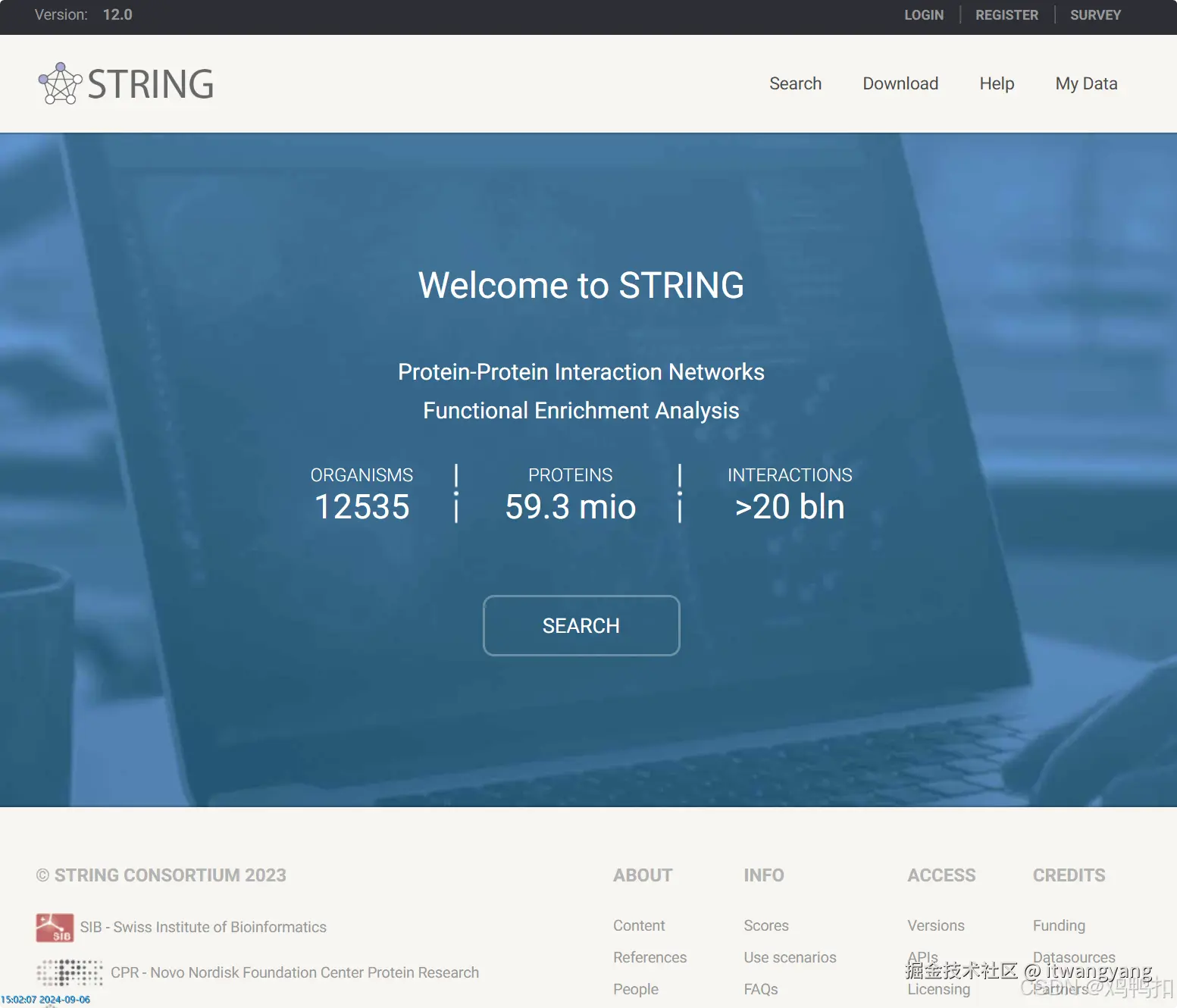Open the Content footer link
Screen dimensions: 1177x1008
(x=639, y=925)
